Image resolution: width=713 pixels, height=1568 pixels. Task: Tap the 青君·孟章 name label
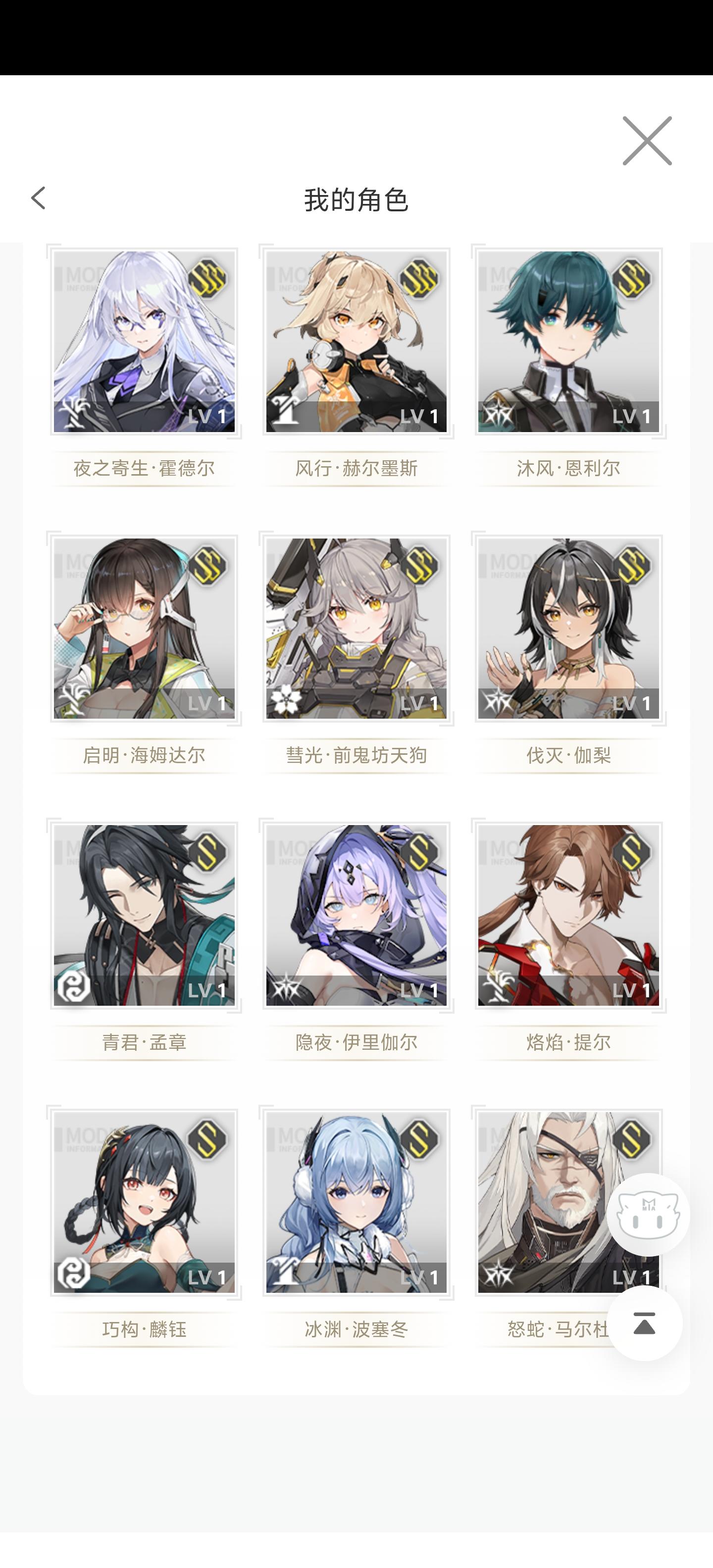pos(144,1042)
